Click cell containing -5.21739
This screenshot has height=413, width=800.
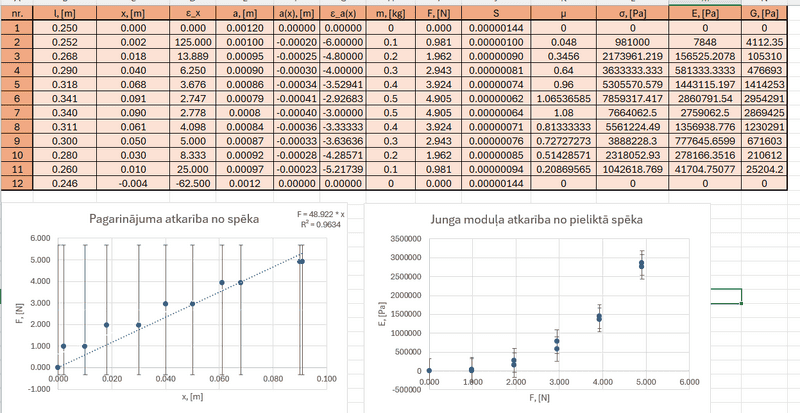point(343,169)
